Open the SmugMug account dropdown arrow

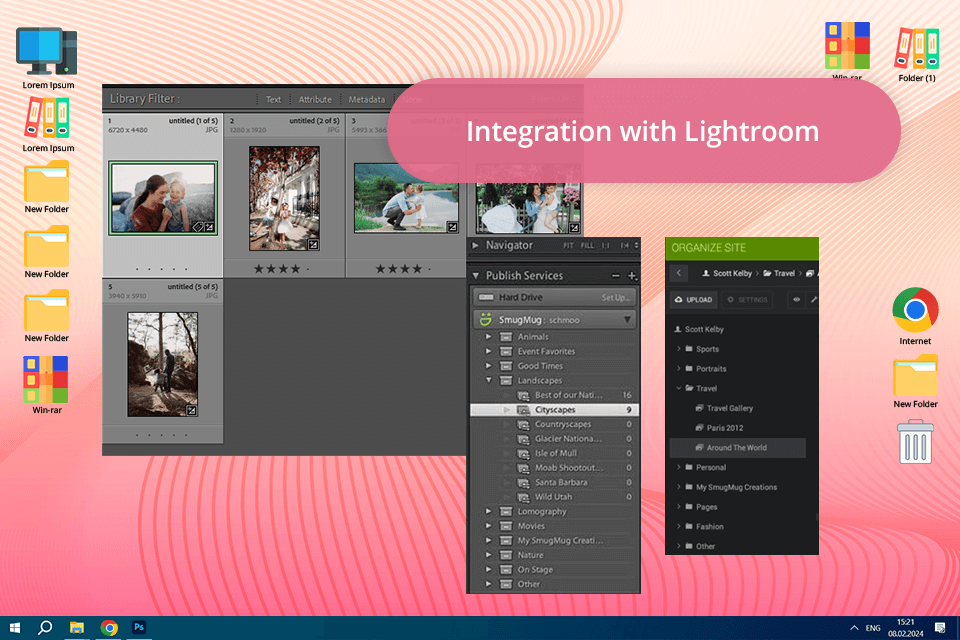coord(627,320)
